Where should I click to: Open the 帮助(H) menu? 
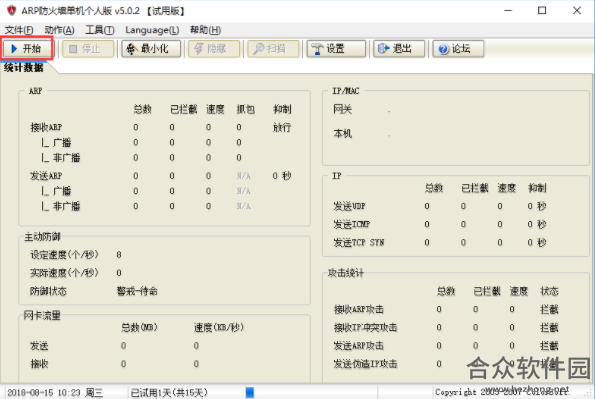coord(205,30)
